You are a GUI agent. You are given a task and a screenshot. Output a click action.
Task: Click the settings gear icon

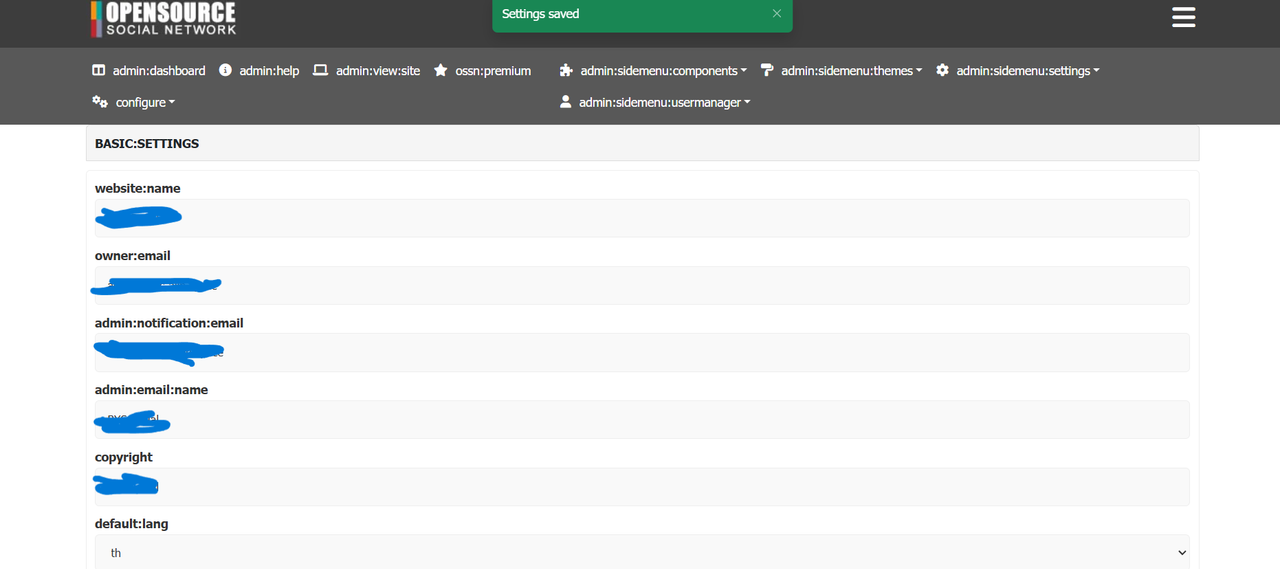click(942, 70)
